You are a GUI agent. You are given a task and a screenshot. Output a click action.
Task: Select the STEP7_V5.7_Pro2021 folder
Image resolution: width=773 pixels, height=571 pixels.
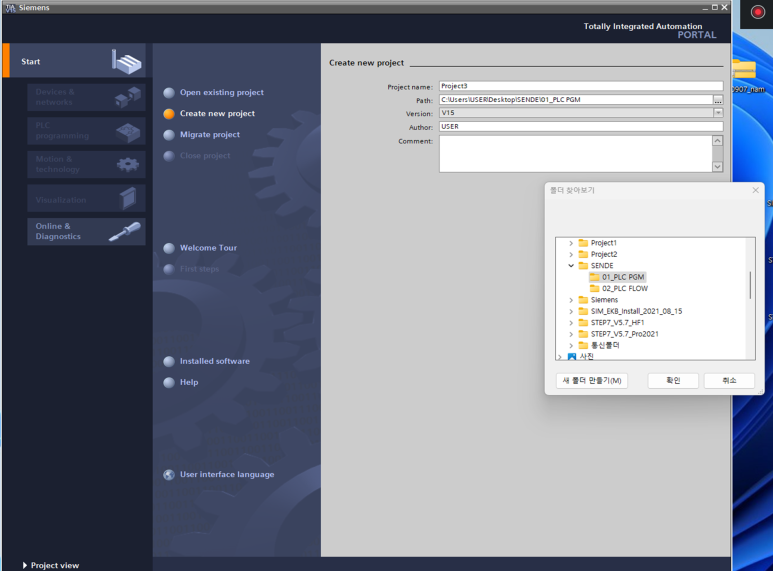(625, 334)
